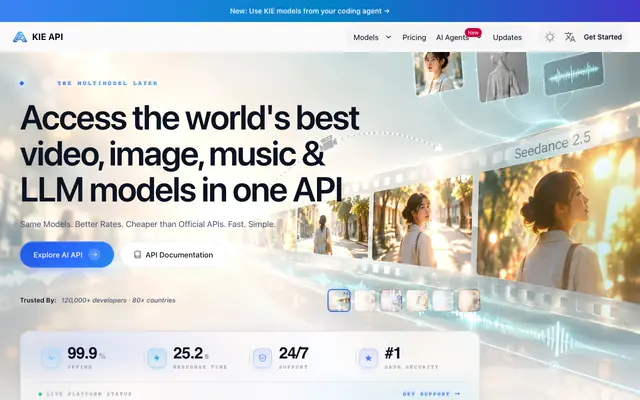
Task: Select the fifth hero carousel thumbnail
Action: (x=443, y=300)
